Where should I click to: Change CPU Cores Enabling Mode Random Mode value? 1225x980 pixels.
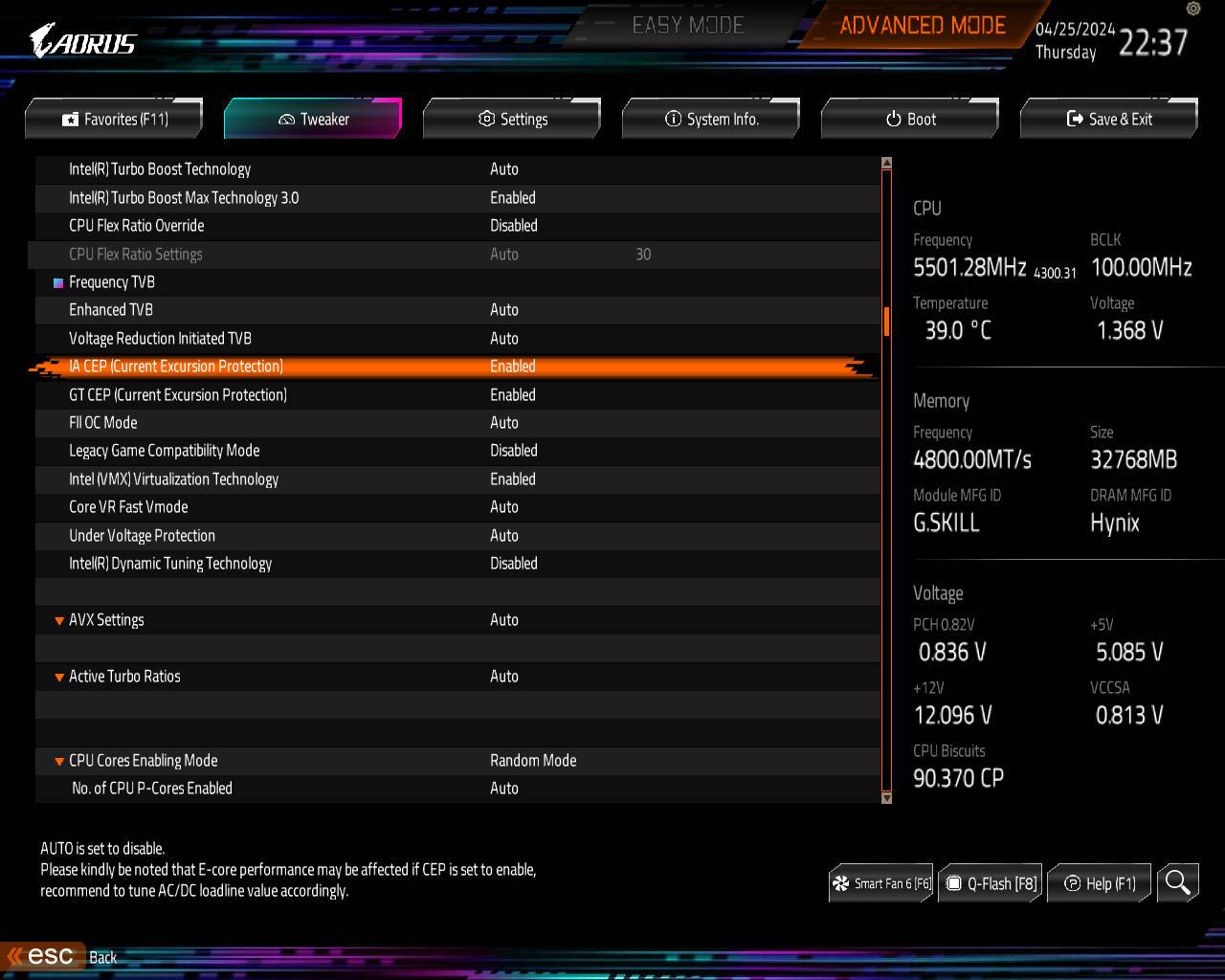(533, 761)
